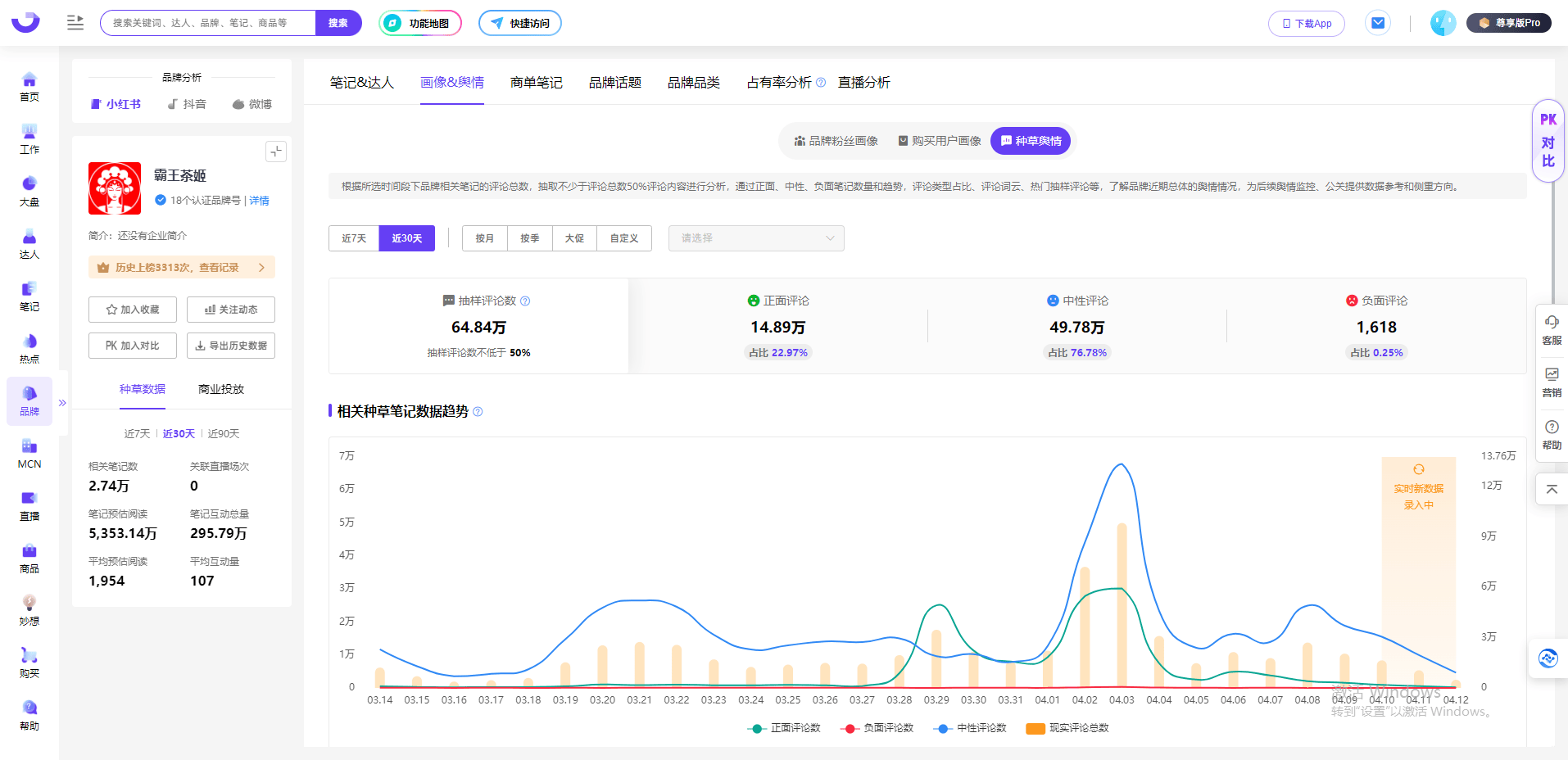Image resolution: width=1568 pixels, height=760 pixels.
Task: Open the 商品 sidebar icon
Action: pos(29,558)
